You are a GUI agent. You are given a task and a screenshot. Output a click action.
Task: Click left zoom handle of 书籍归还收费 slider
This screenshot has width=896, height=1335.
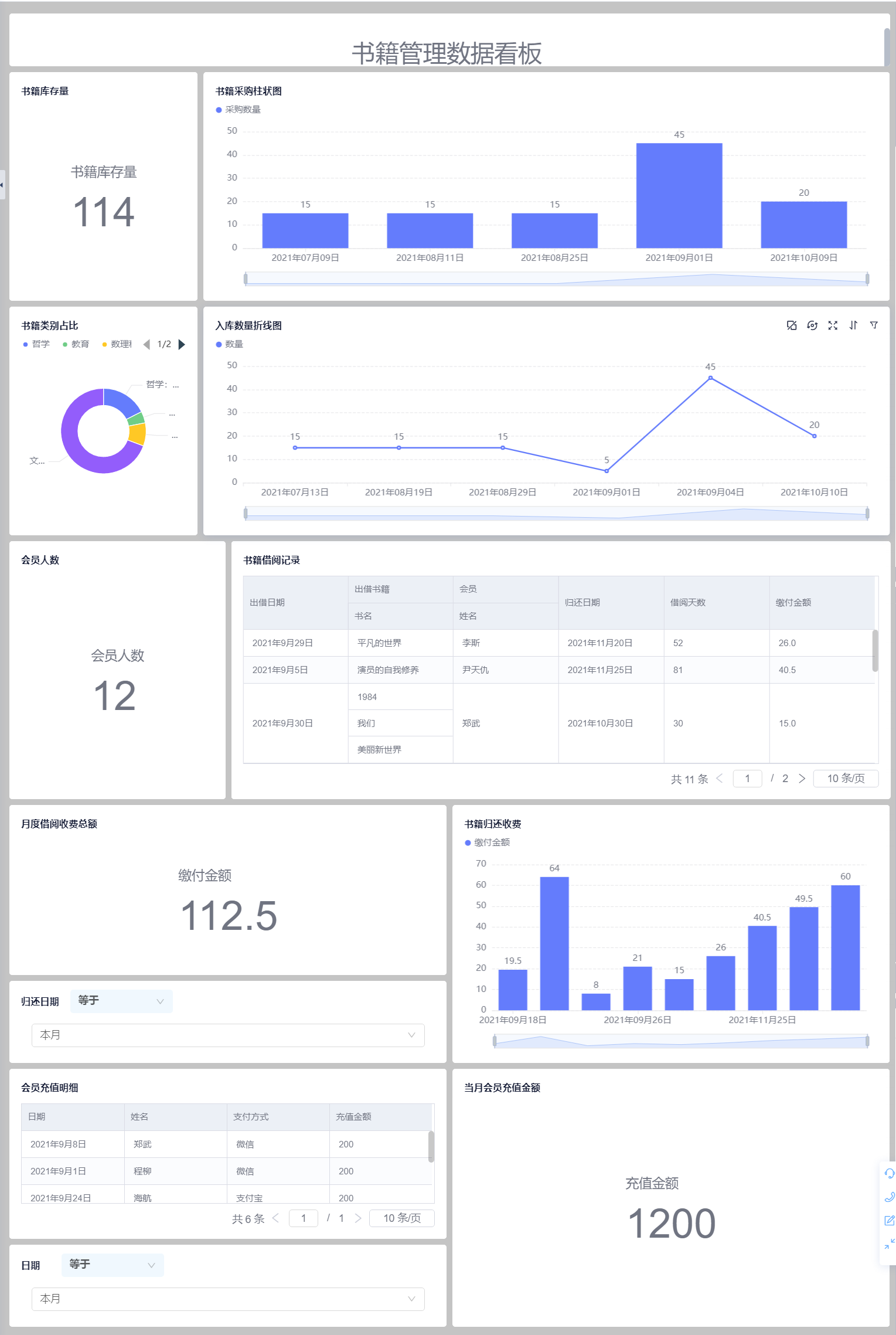coord(495,1041)
